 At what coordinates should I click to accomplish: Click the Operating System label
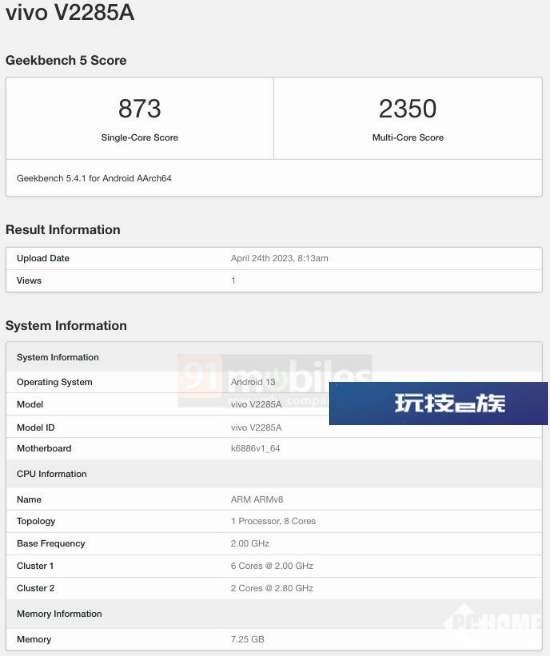pos(54,382)
